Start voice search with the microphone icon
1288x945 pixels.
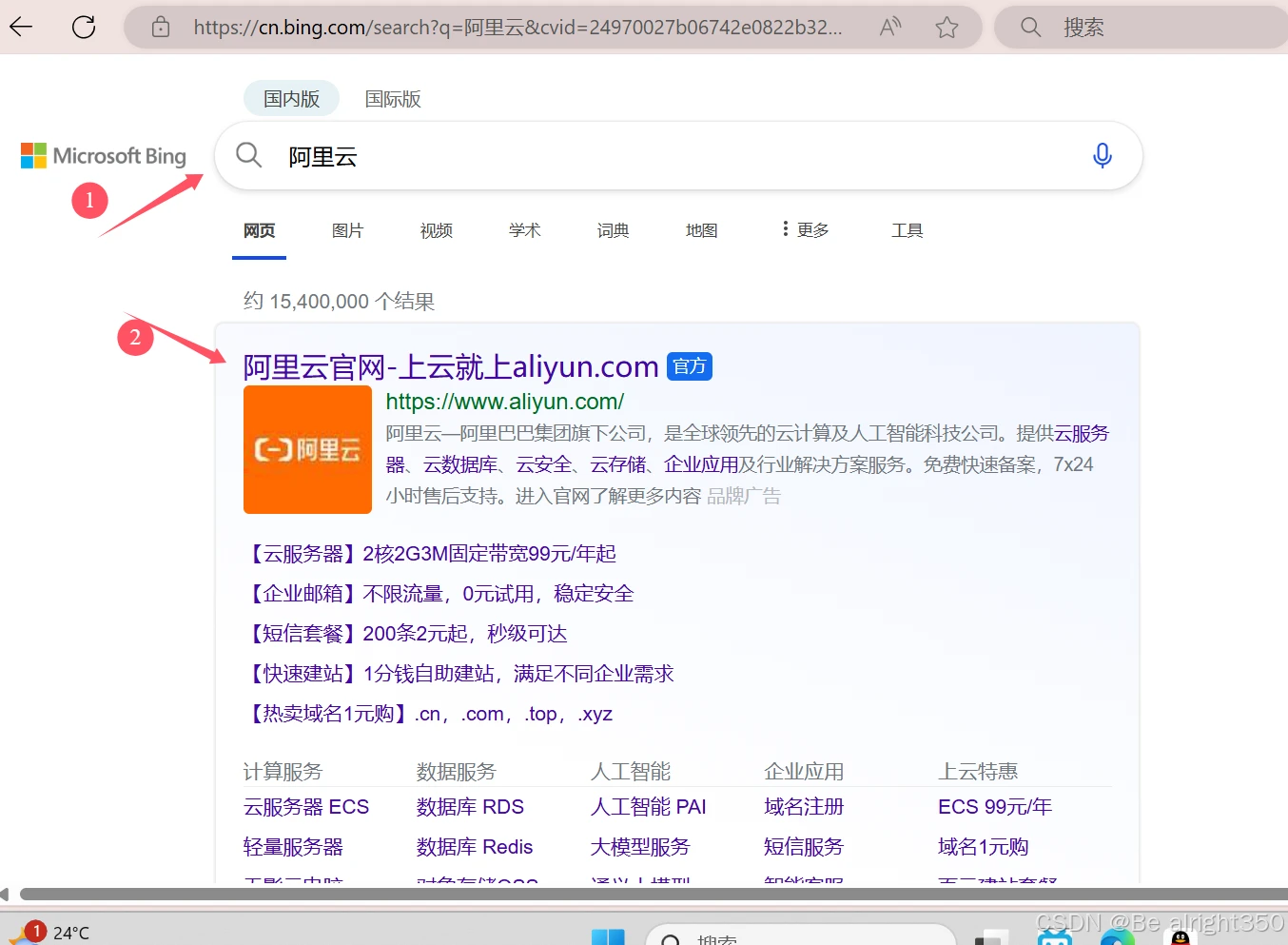pos(1102,154)
